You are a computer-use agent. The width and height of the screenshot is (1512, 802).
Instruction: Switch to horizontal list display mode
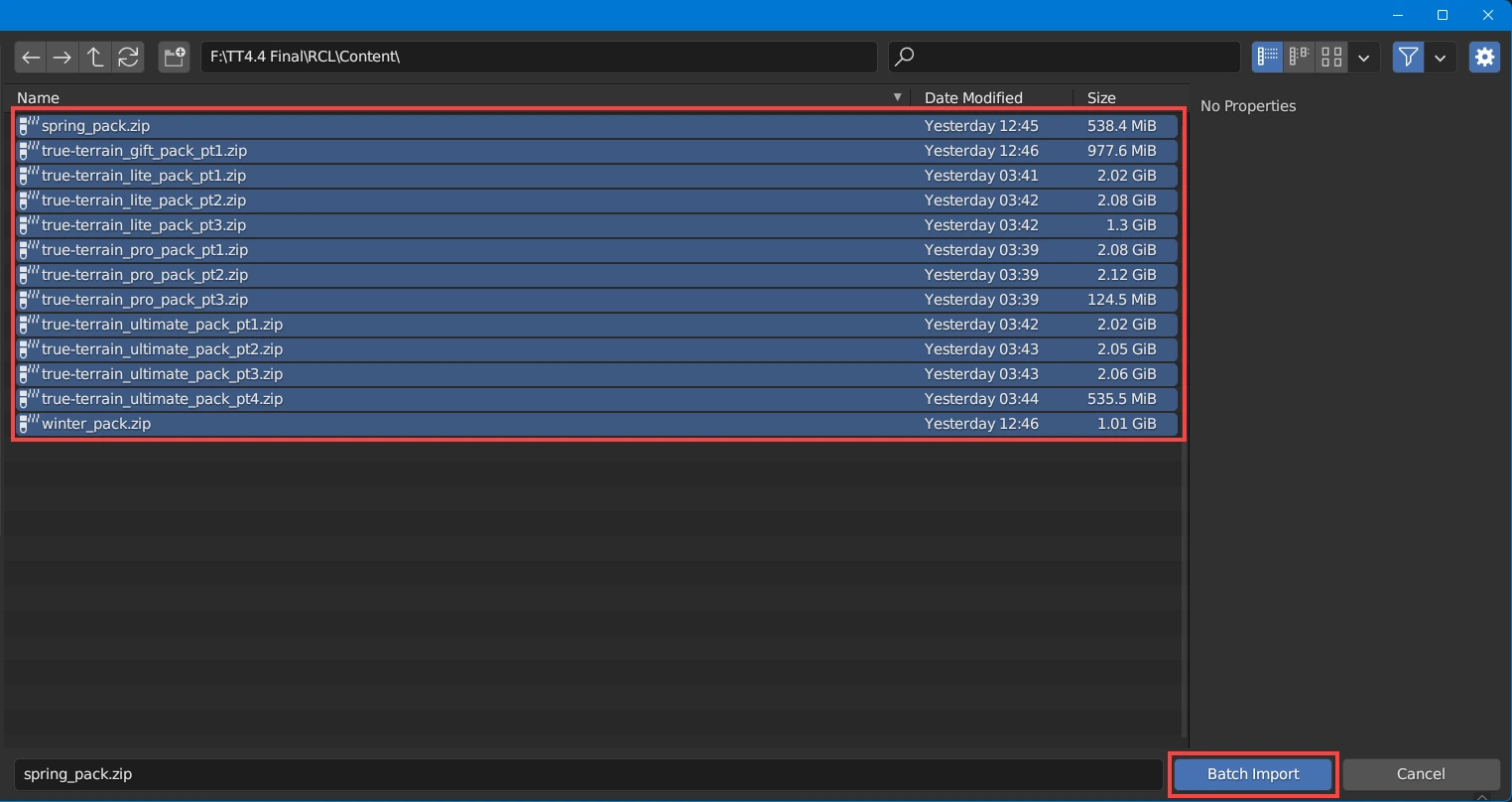tap(1299, 58)
